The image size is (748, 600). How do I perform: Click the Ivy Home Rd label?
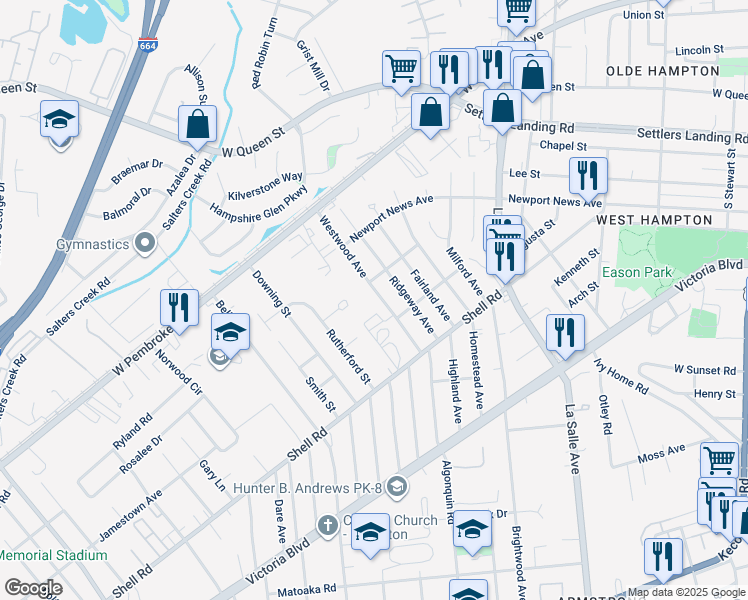coord(621,377)
